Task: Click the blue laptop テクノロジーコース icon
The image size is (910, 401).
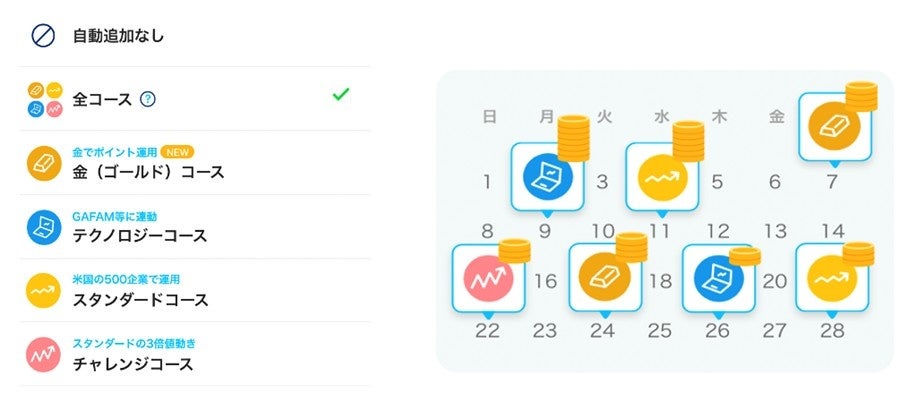Action: 44,226
